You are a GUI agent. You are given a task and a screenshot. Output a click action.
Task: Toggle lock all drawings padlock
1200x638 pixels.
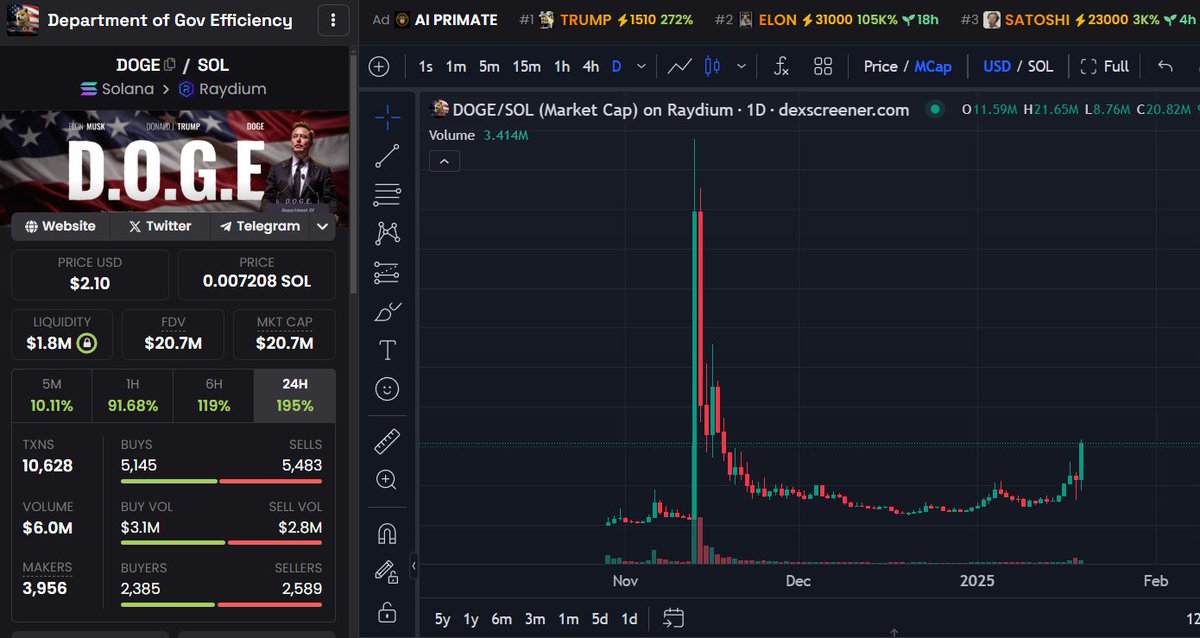(x=387, y=611)
